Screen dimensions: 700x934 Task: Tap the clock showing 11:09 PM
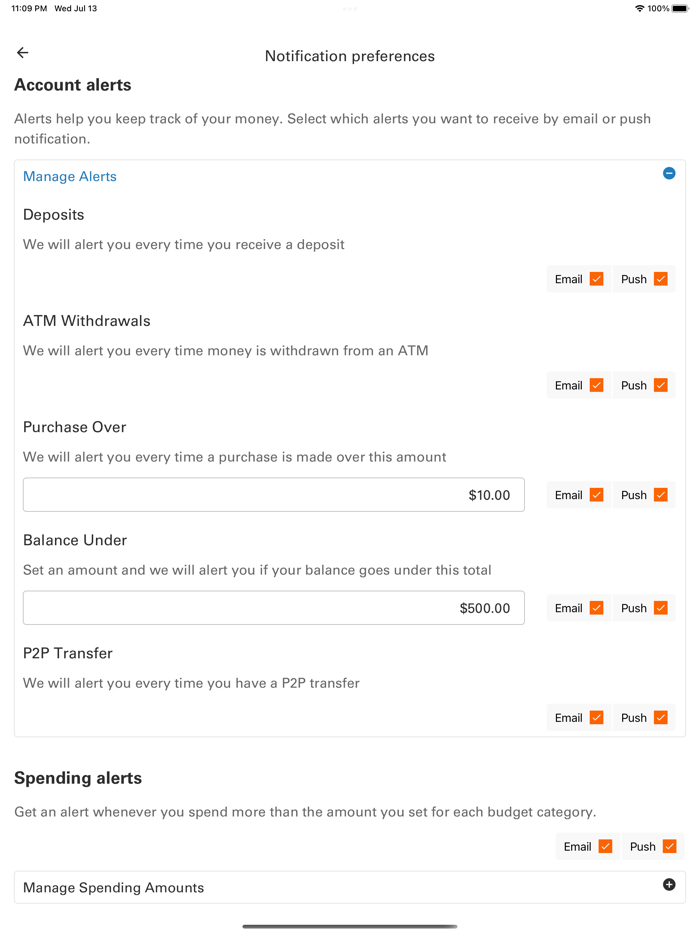pyautogui.click(x=26, y=8)
